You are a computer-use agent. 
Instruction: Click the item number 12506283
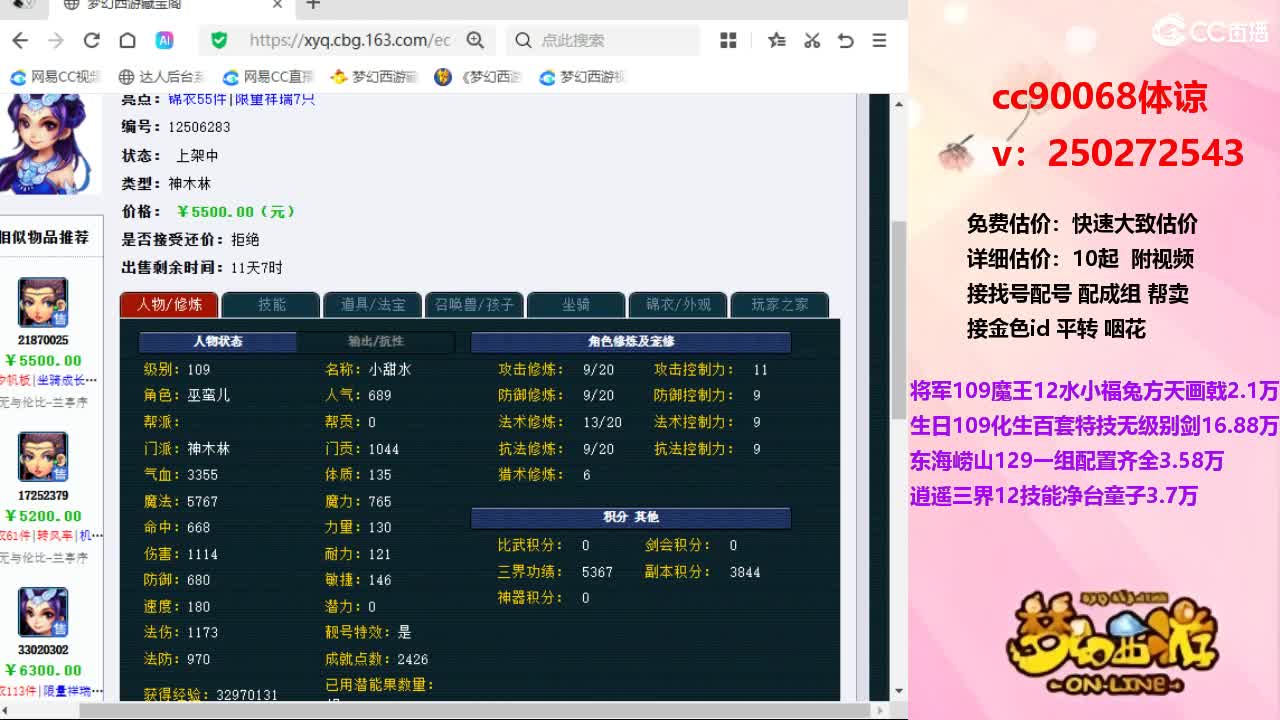[199, 127]
